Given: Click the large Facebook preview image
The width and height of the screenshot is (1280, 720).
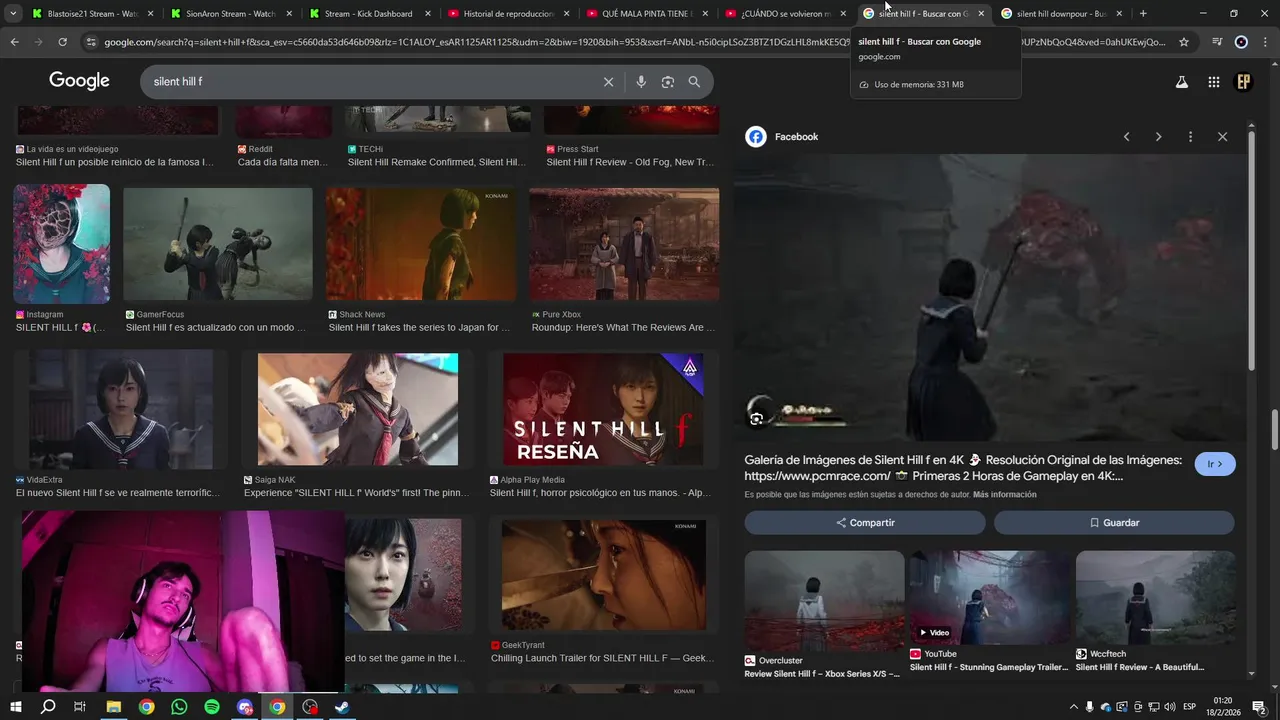Looking at the screenshot, I should click(990, 298).
